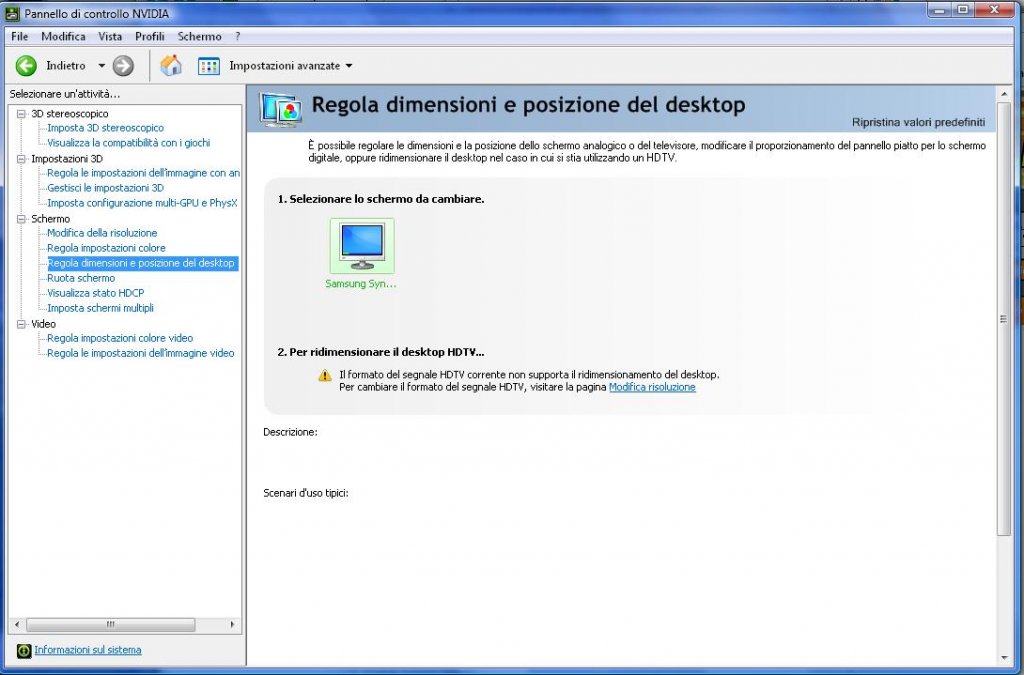Select the Samsung SyncMaster monitor icon
Viewport: 1024px width, 675px height.
pos(362,245)
